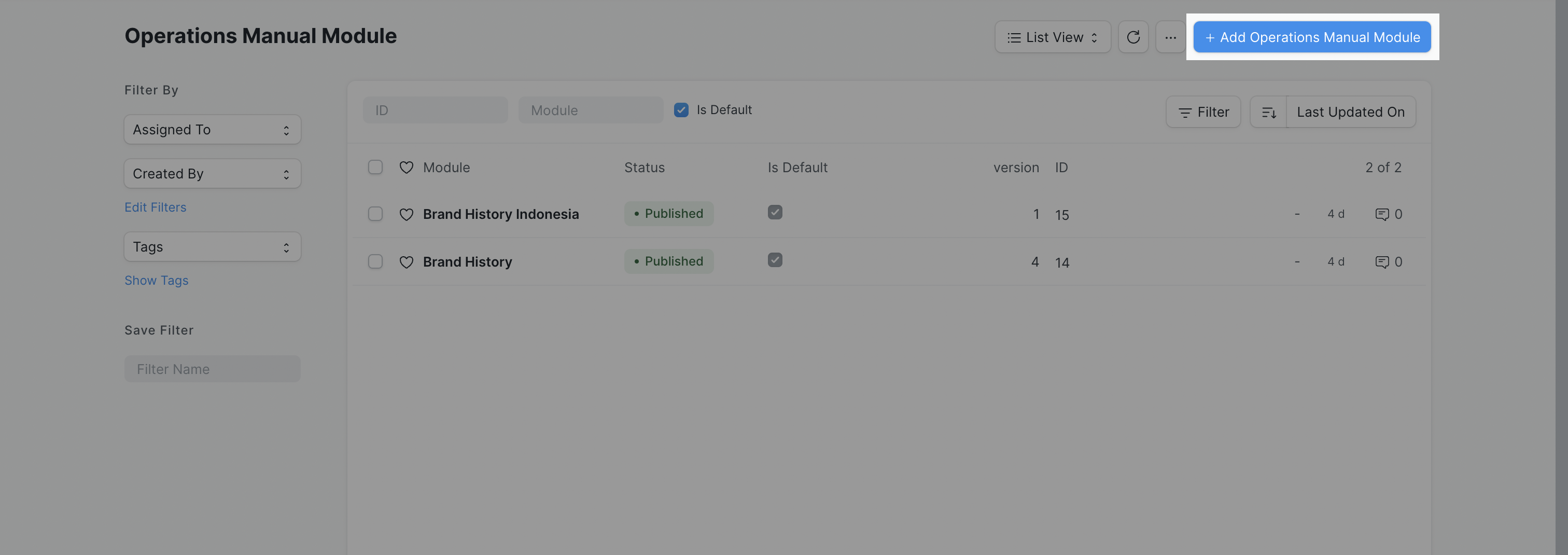The image size is (1568, 555).
Task: Open the three-dots more options menu
Action: pyautogui.click(x=1170, y=37)
